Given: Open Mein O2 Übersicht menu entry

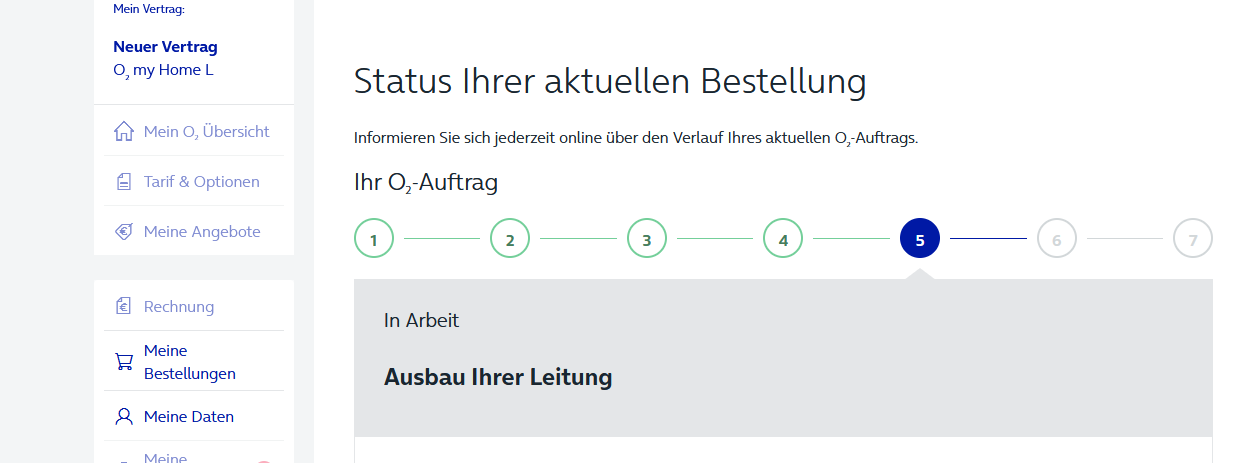Looking at the screenshot, I should click(189, 131).
